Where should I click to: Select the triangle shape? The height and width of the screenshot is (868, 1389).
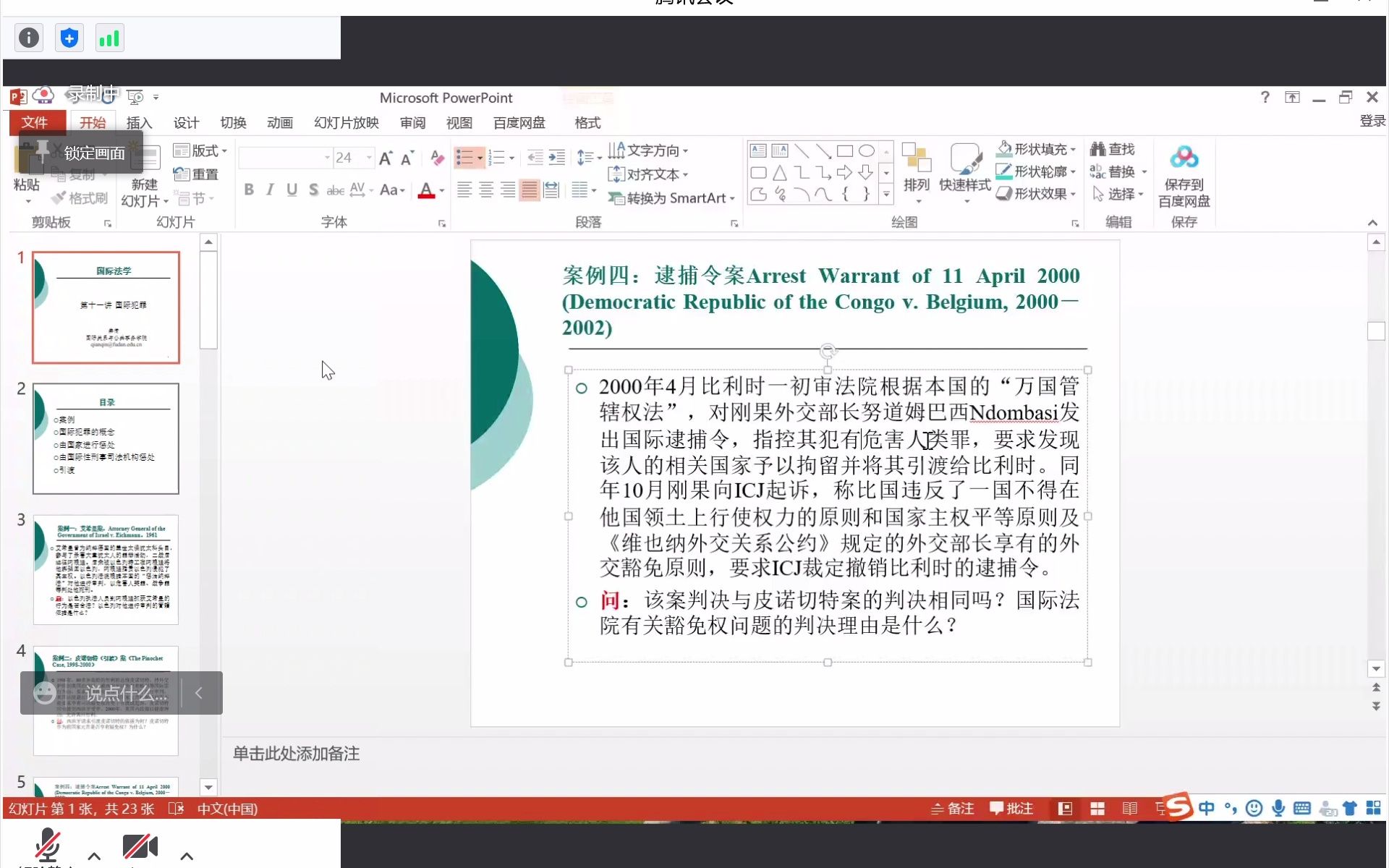(780, 173)
